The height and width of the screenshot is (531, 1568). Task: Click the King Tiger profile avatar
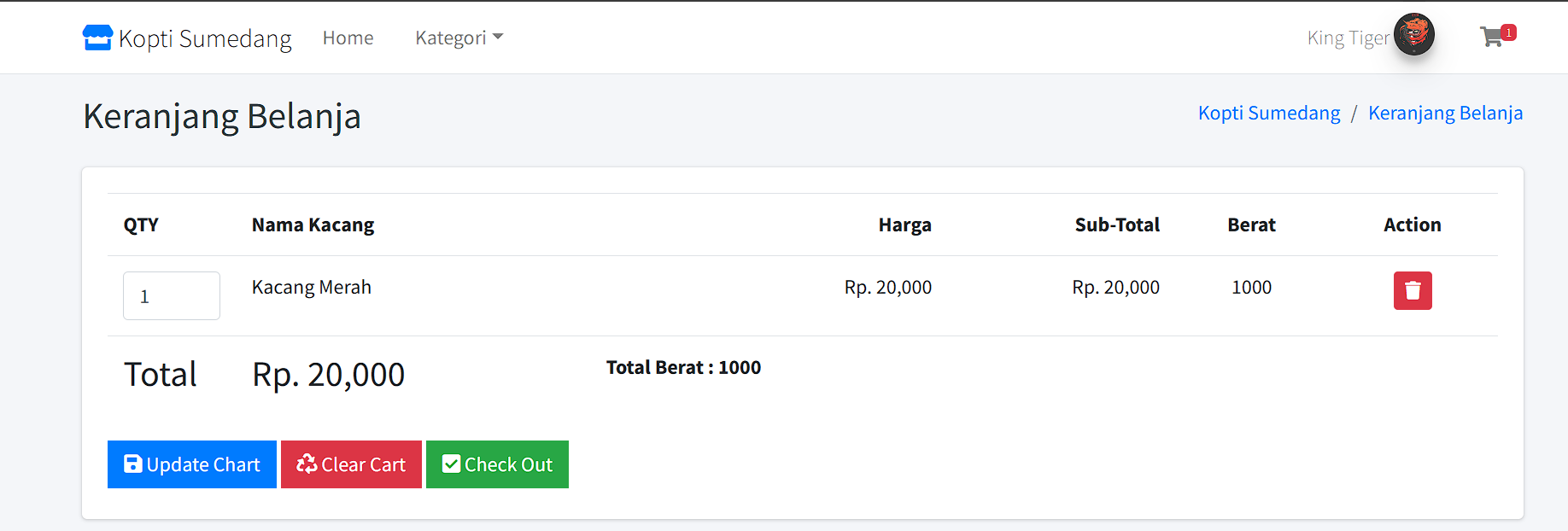pyautogui.click(x=1414, y=35)
